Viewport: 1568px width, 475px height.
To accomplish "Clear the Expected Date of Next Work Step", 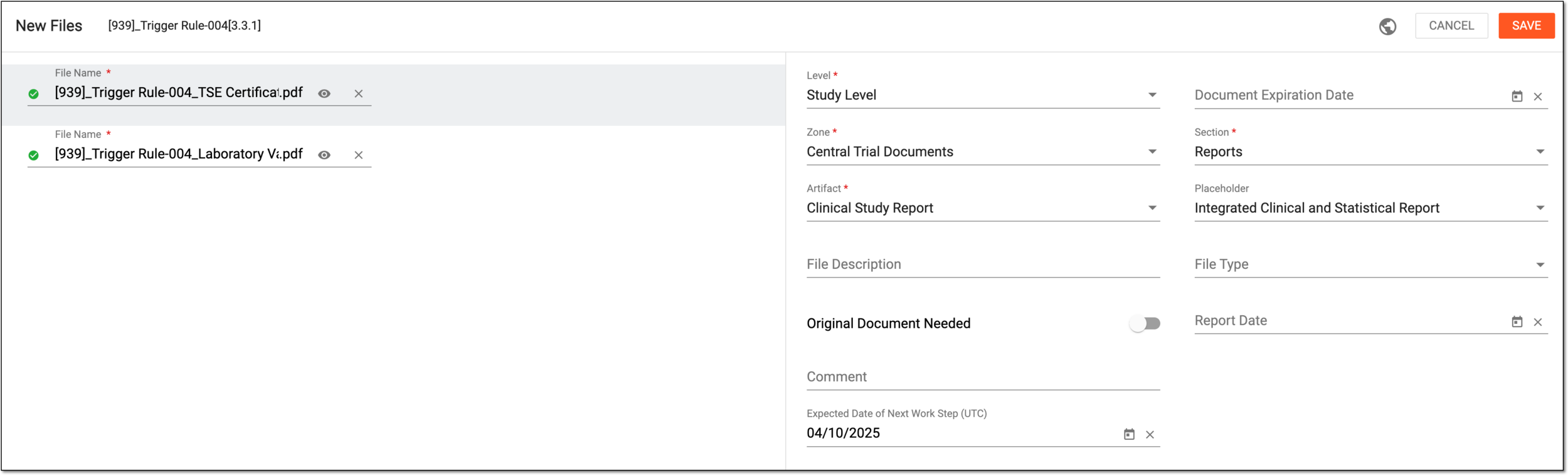I will tap(1150, 434).
